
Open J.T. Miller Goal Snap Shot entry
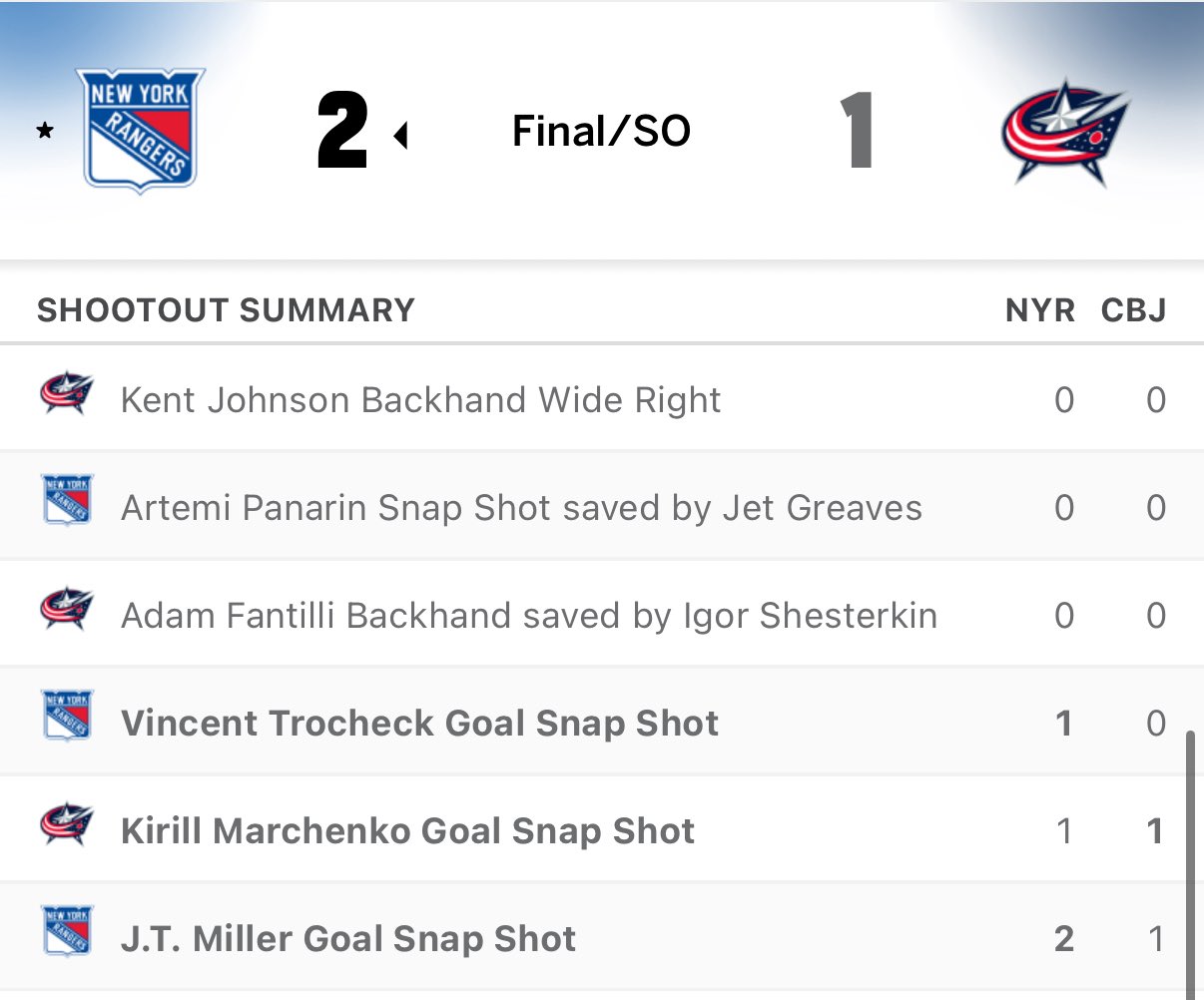pyautogui.click(x=348, y=938)
